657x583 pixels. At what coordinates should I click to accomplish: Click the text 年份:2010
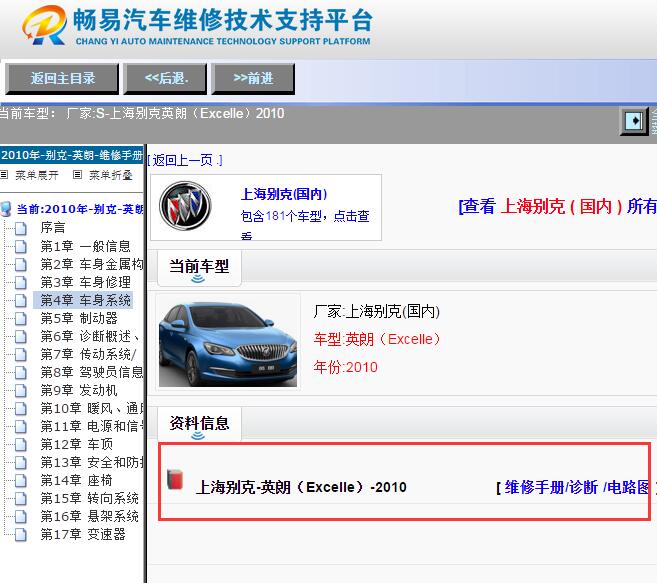click(346, 367)
